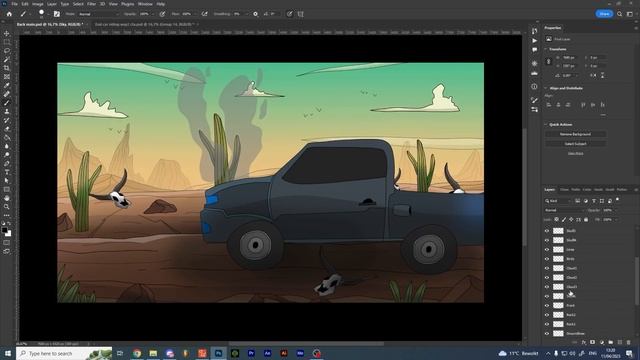This screenshot has height=360, width=640.
Task: Click the Select Subject button
Action: tap(575, 144)
